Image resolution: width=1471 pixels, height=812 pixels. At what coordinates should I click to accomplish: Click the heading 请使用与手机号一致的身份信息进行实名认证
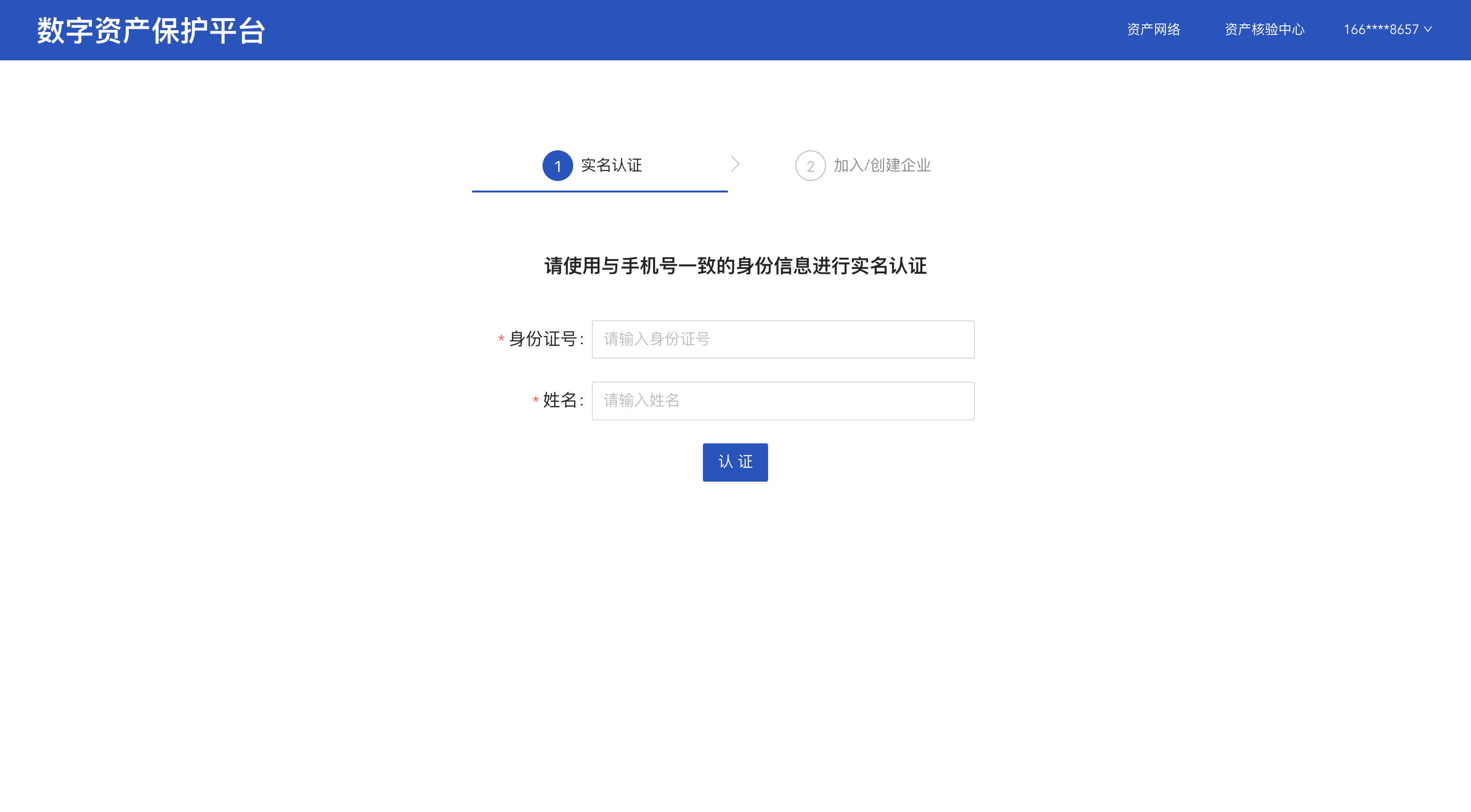pyautogui.click(x=735, y=266)
